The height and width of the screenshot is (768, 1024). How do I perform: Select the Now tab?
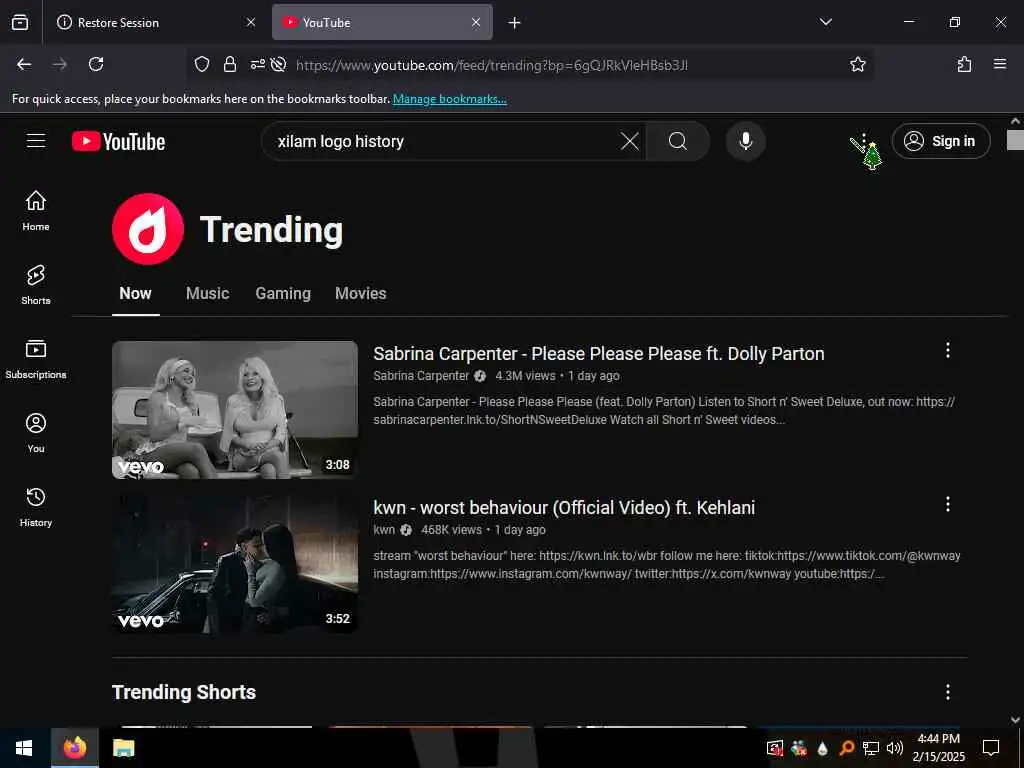pyautogui.click(x=135, y=293)
